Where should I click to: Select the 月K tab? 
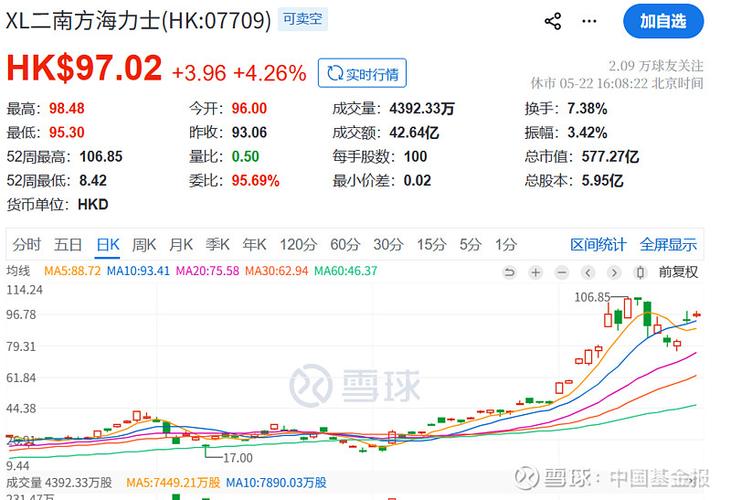(x=181, y=245)
